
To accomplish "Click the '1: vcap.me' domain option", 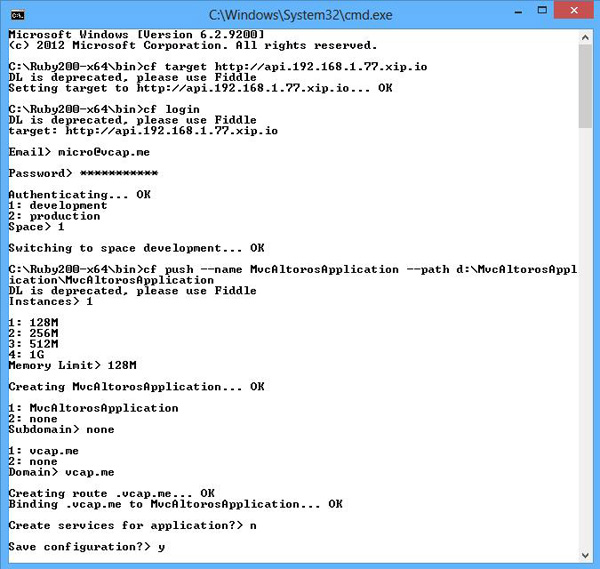I will (44, 451).
